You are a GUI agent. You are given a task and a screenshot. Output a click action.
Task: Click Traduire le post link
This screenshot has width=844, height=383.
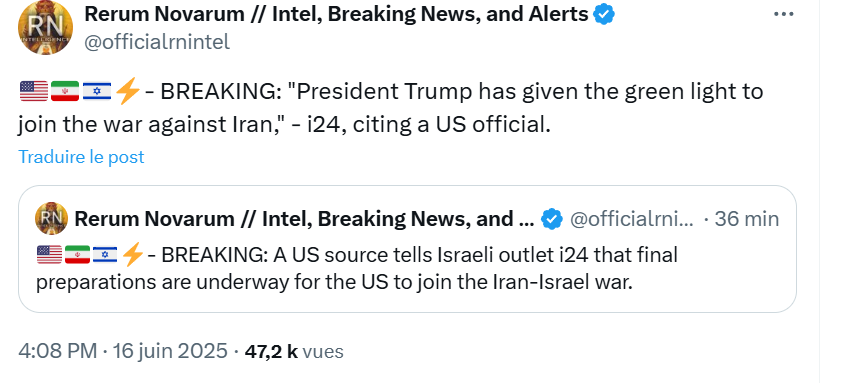click(x=81, y=157)
